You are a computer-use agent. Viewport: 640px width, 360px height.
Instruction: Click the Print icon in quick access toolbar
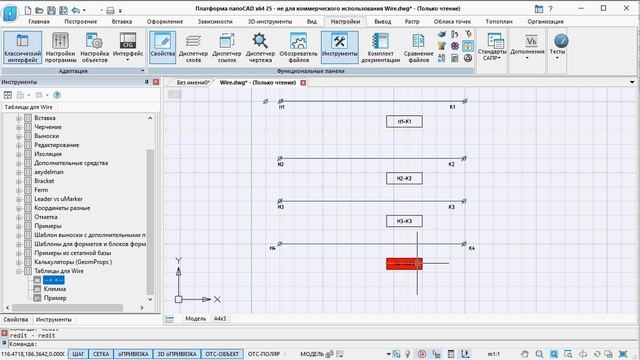pos(110,10)
